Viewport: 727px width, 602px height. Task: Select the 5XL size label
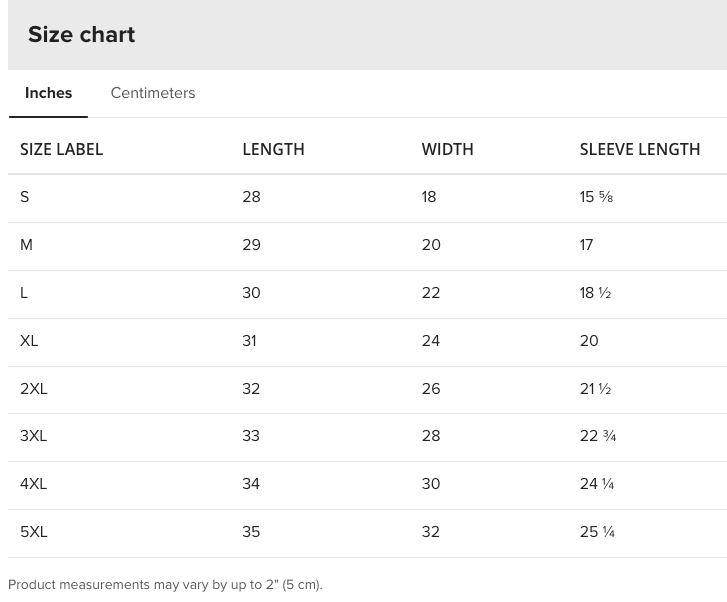[x=34, y=532]
